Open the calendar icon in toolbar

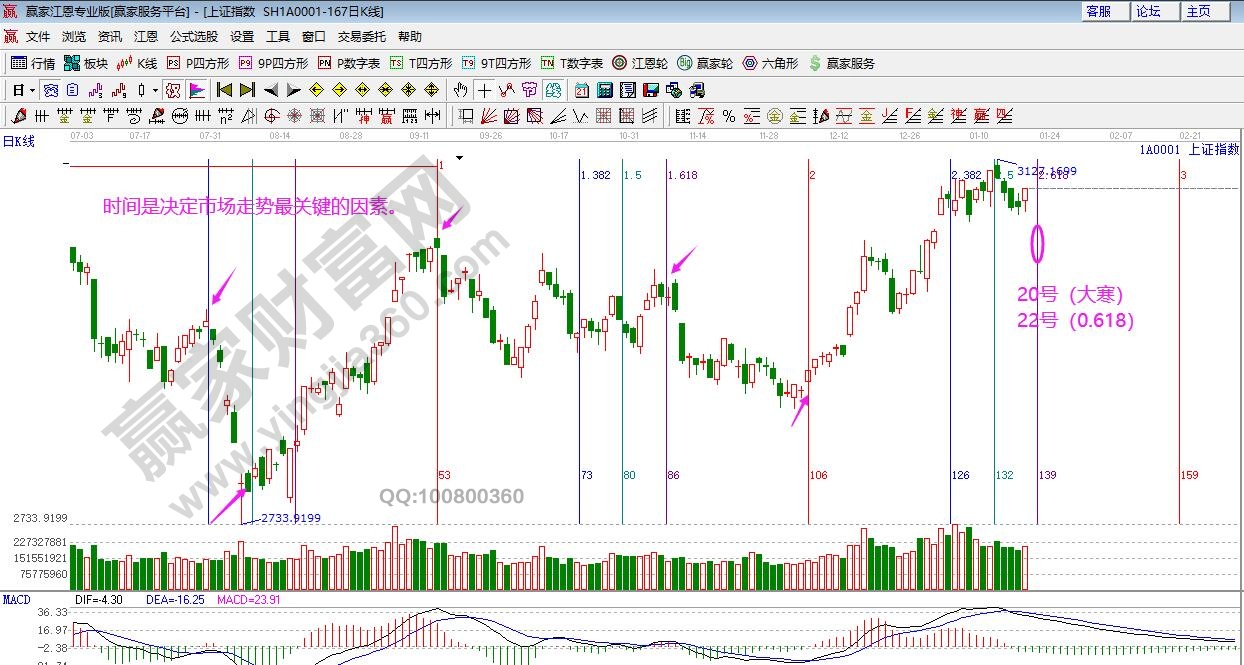point(581,90)
